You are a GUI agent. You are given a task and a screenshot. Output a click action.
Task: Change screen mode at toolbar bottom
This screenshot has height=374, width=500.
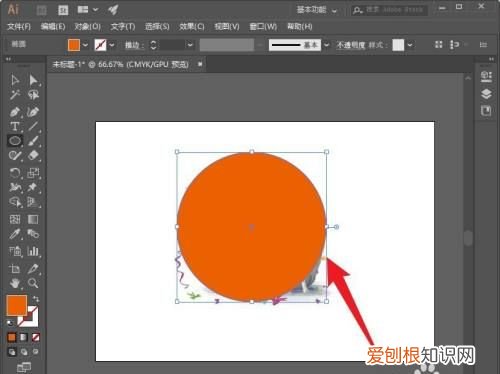click(x=24, y=367)
